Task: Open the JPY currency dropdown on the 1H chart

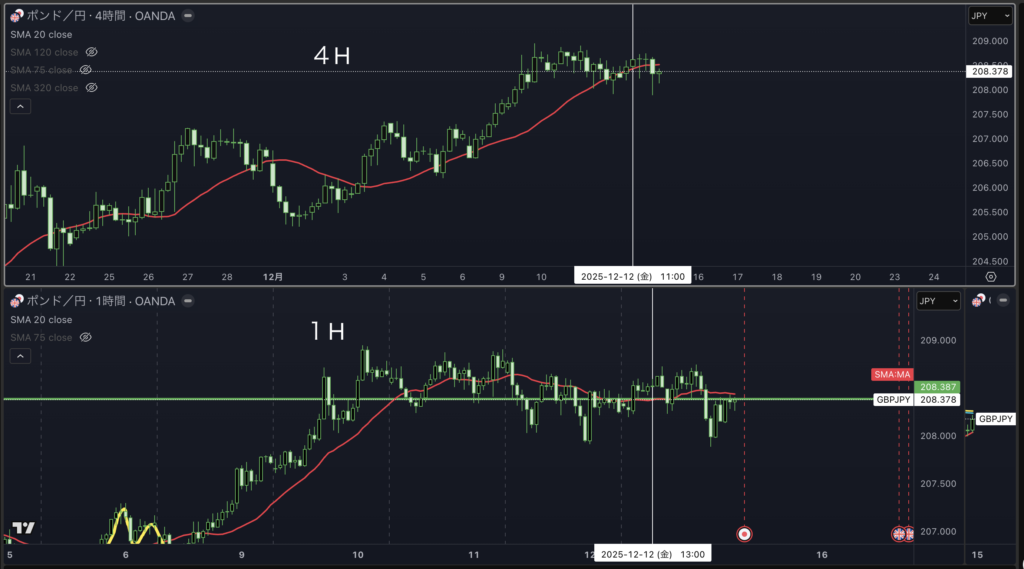Action: pos(938,301)
